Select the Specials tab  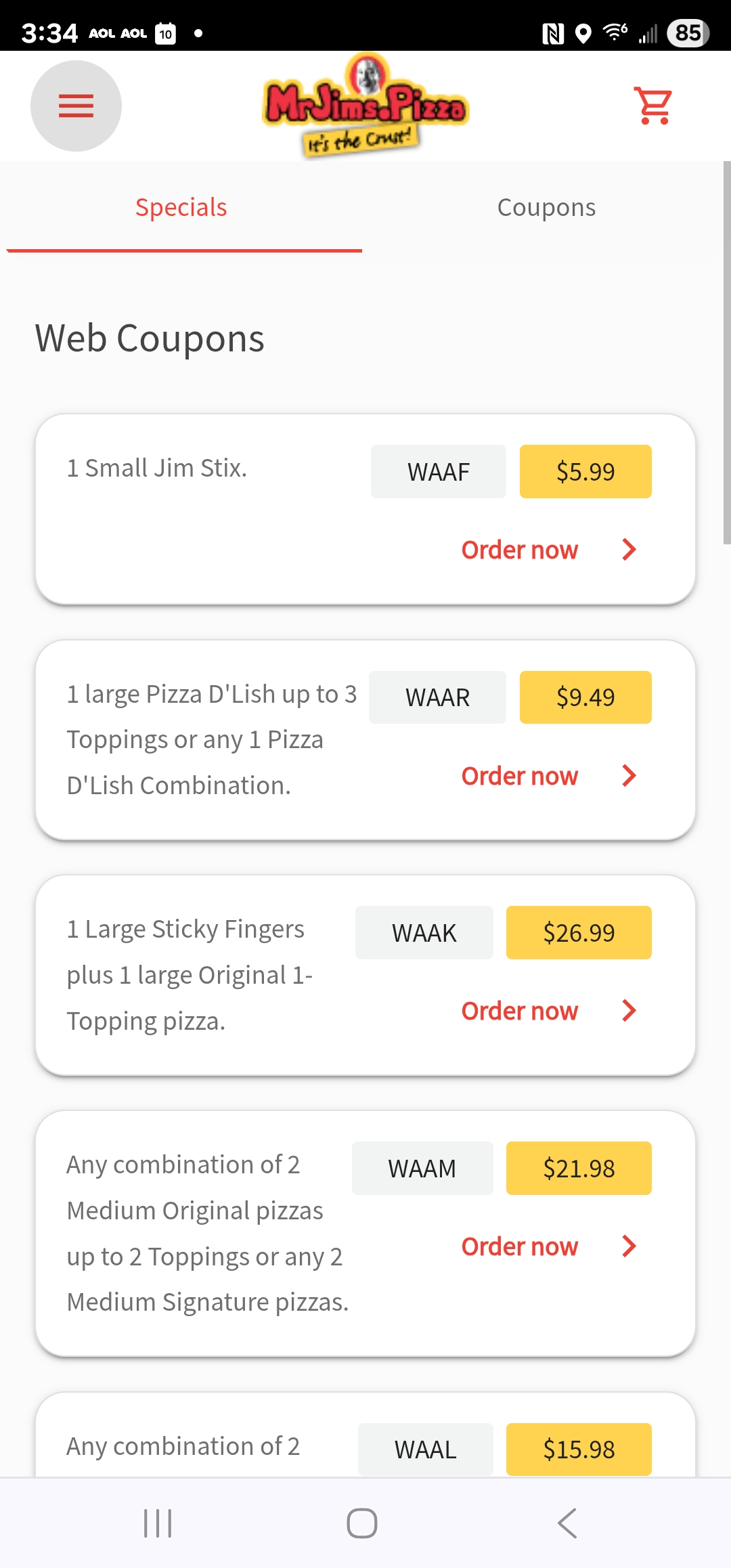tap(181, 207)
